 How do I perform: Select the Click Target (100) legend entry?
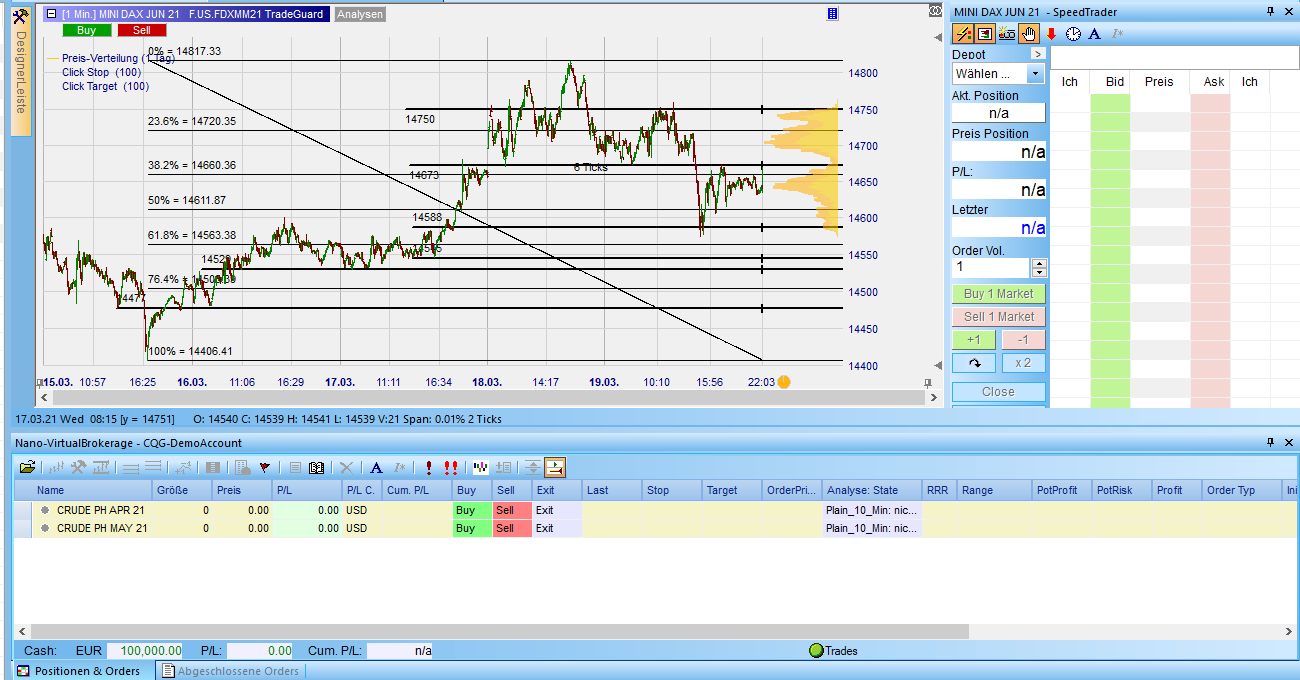[x=105, y=86]
